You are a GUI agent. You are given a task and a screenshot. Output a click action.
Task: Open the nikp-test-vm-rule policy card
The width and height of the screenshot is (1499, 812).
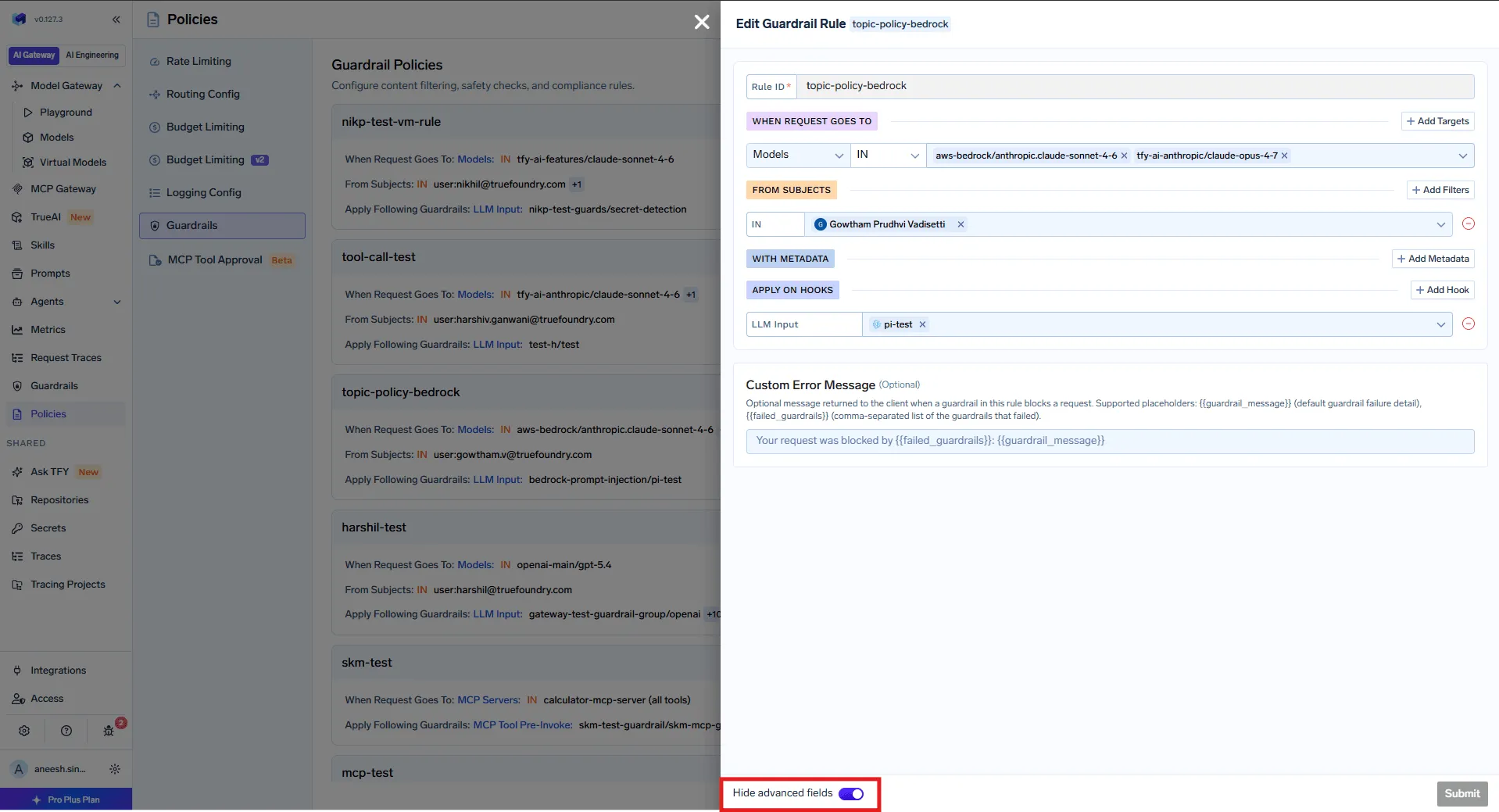526,166
